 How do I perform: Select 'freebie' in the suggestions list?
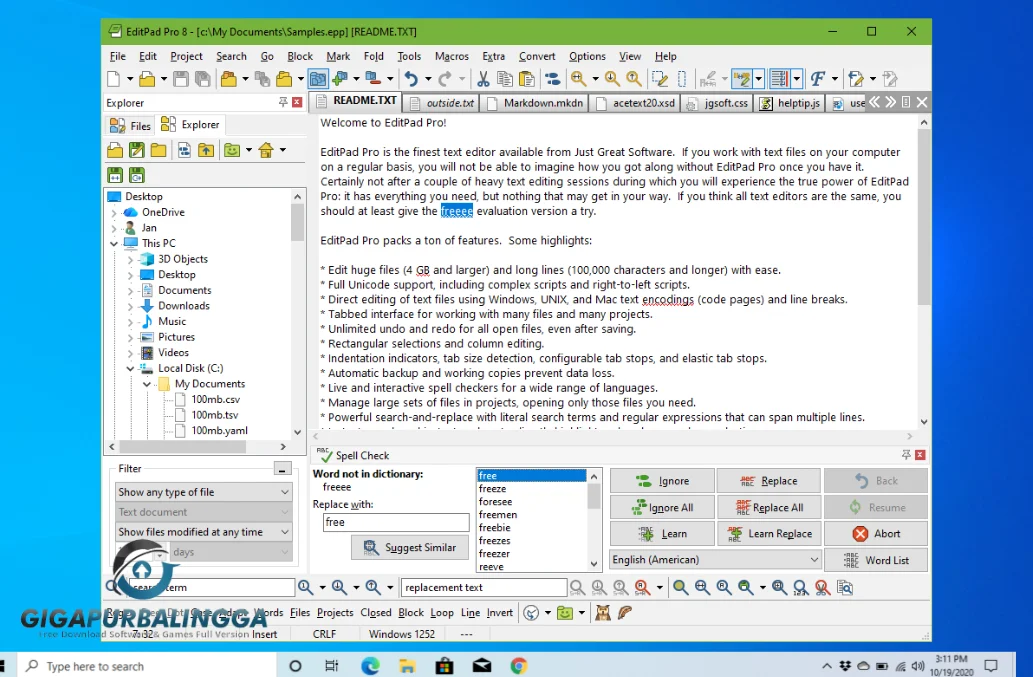531,528
